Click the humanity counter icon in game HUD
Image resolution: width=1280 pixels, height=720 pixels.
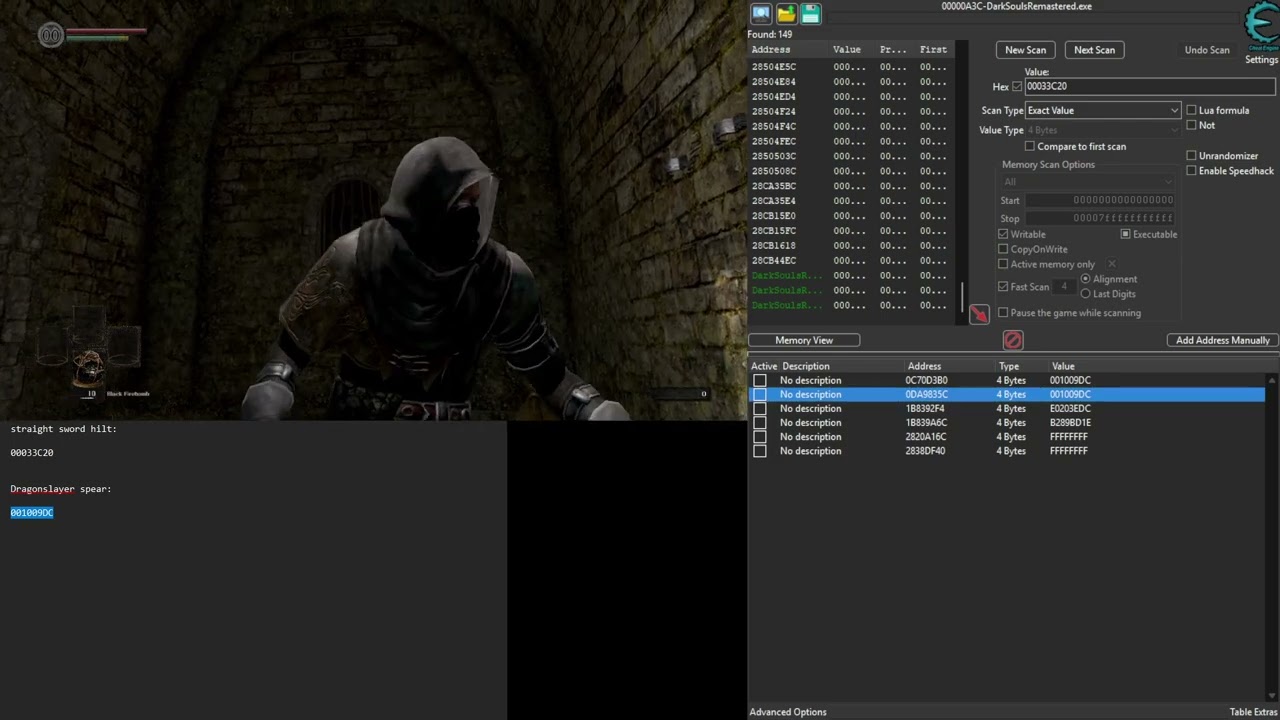click(x=51, y=36)
